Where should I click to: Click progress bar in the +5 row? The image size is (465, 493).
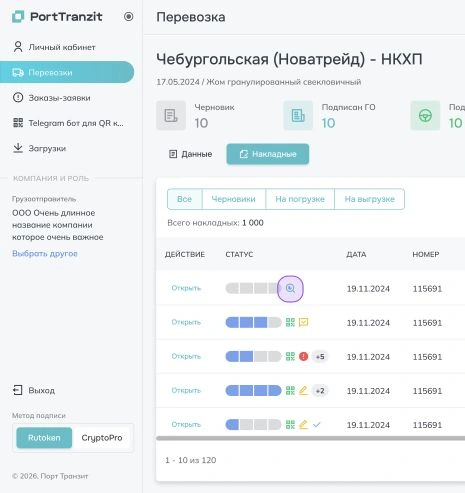click(254, 356)
